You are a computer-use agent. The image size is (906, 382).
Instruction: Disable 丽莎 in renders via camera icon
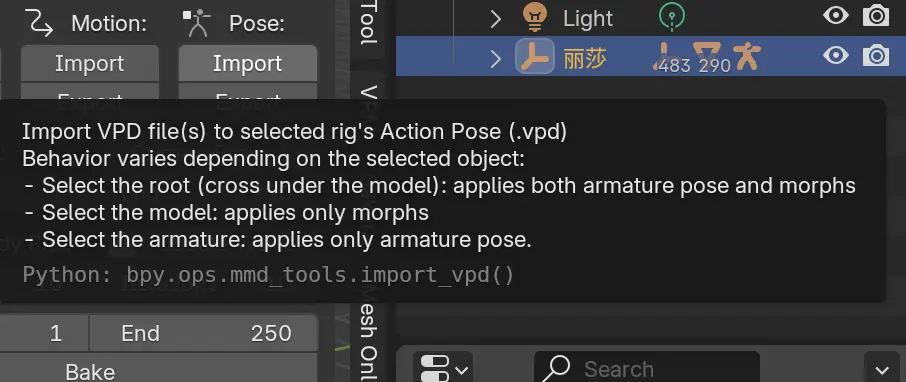[x=876, y=56]
